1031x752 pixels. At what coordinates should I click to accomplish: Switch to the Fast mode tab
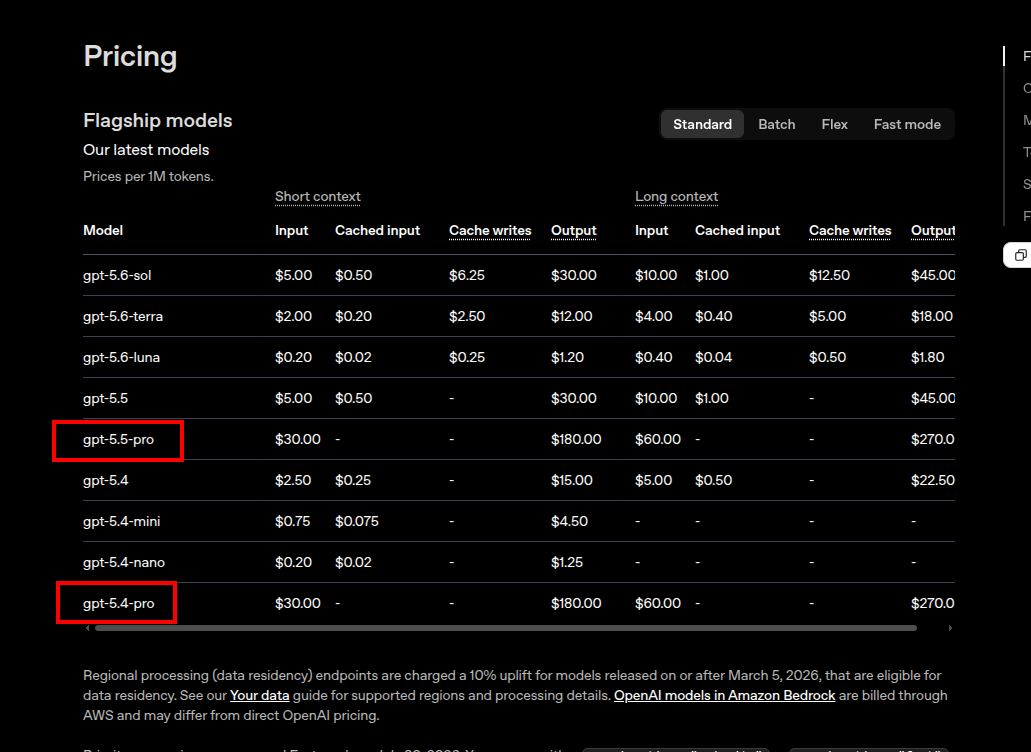coord(907,124)
